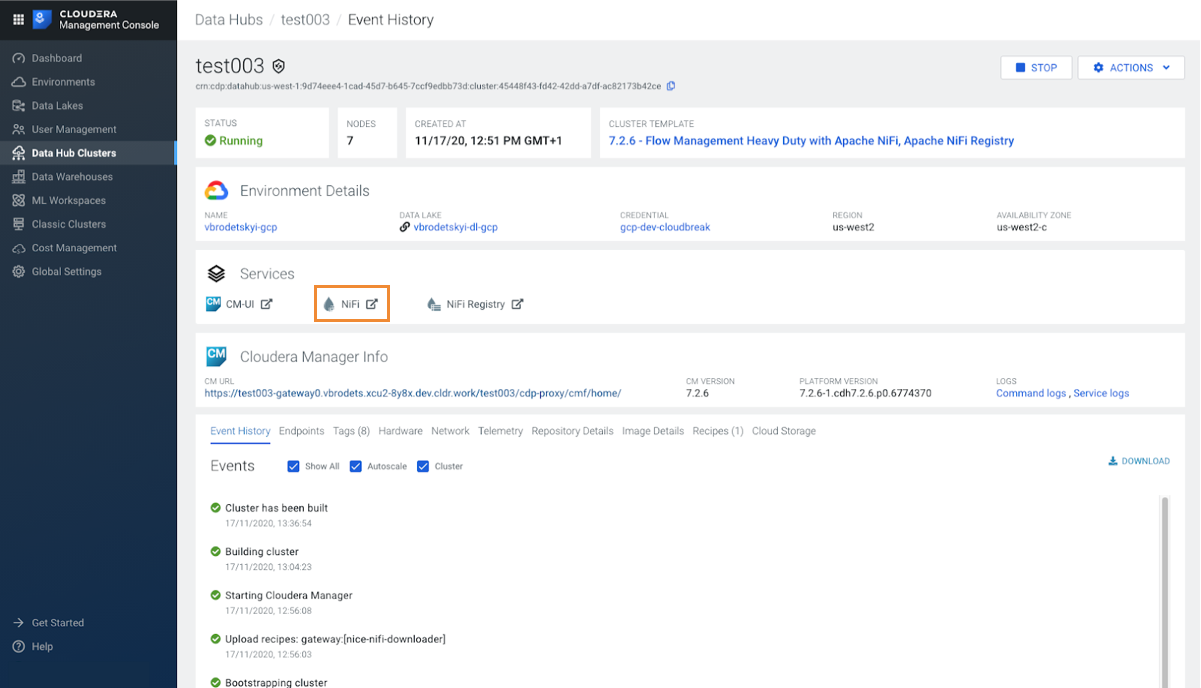This screenshot has height=688, width=1201.
Task: Navigate to Data Hubs breadcrumb
Action: [229, 20]
